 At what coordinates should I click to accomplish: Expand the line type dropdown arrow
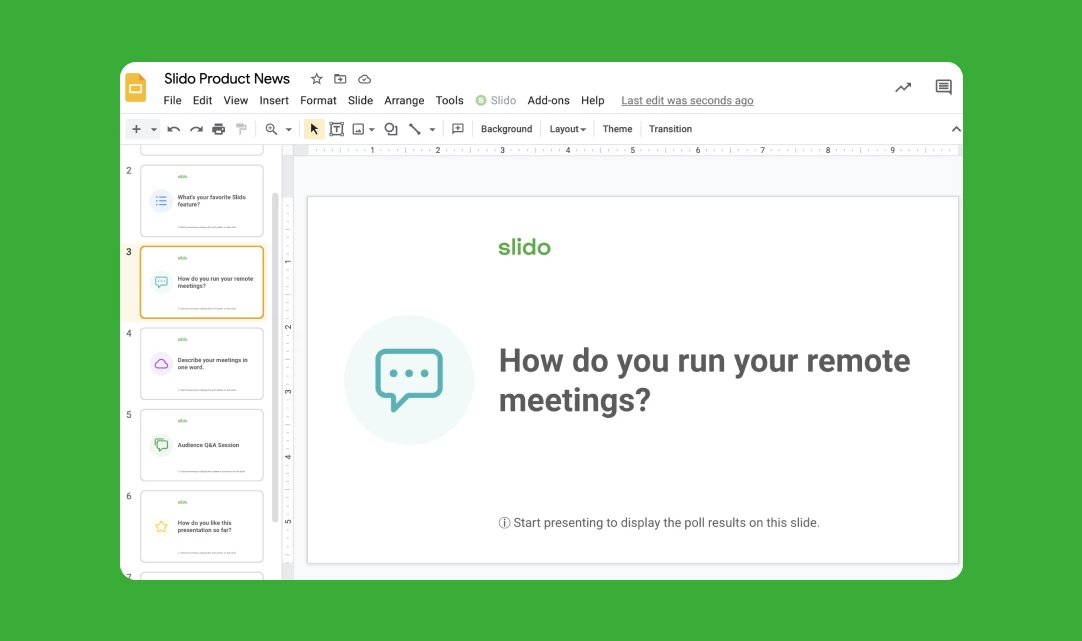pyautogui.click(x=433, y=129)
